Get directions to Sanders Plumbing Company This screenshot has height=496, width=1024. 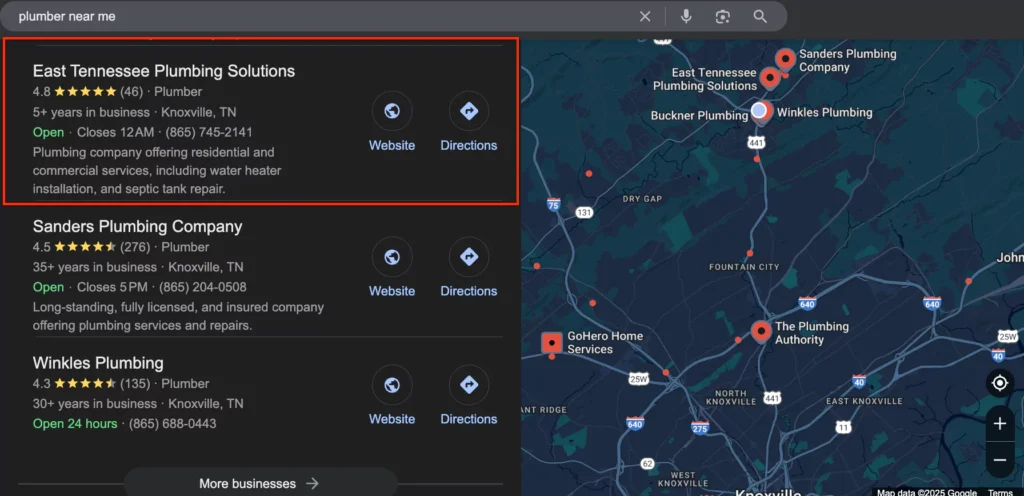tap(468, 257)
